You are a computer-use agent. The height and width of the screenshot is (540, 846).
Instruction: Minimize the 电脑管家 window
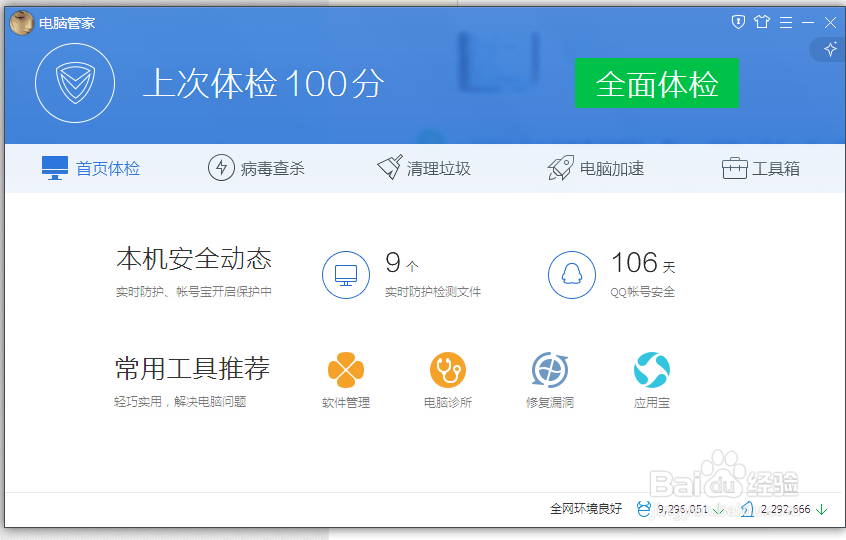(808, 22)
